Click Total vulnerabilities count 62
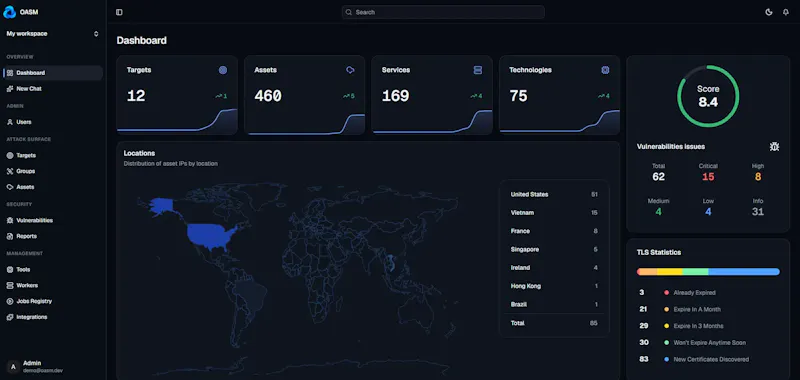This screenshot has height=380, width=800. tap(658, 177)
